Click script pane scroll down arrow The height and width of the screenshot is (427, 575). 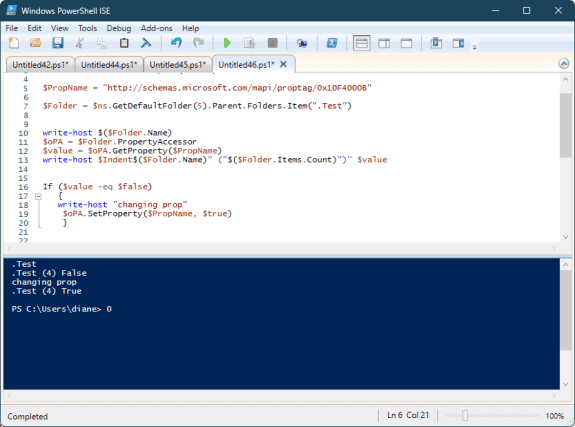[x=565, y=237]
